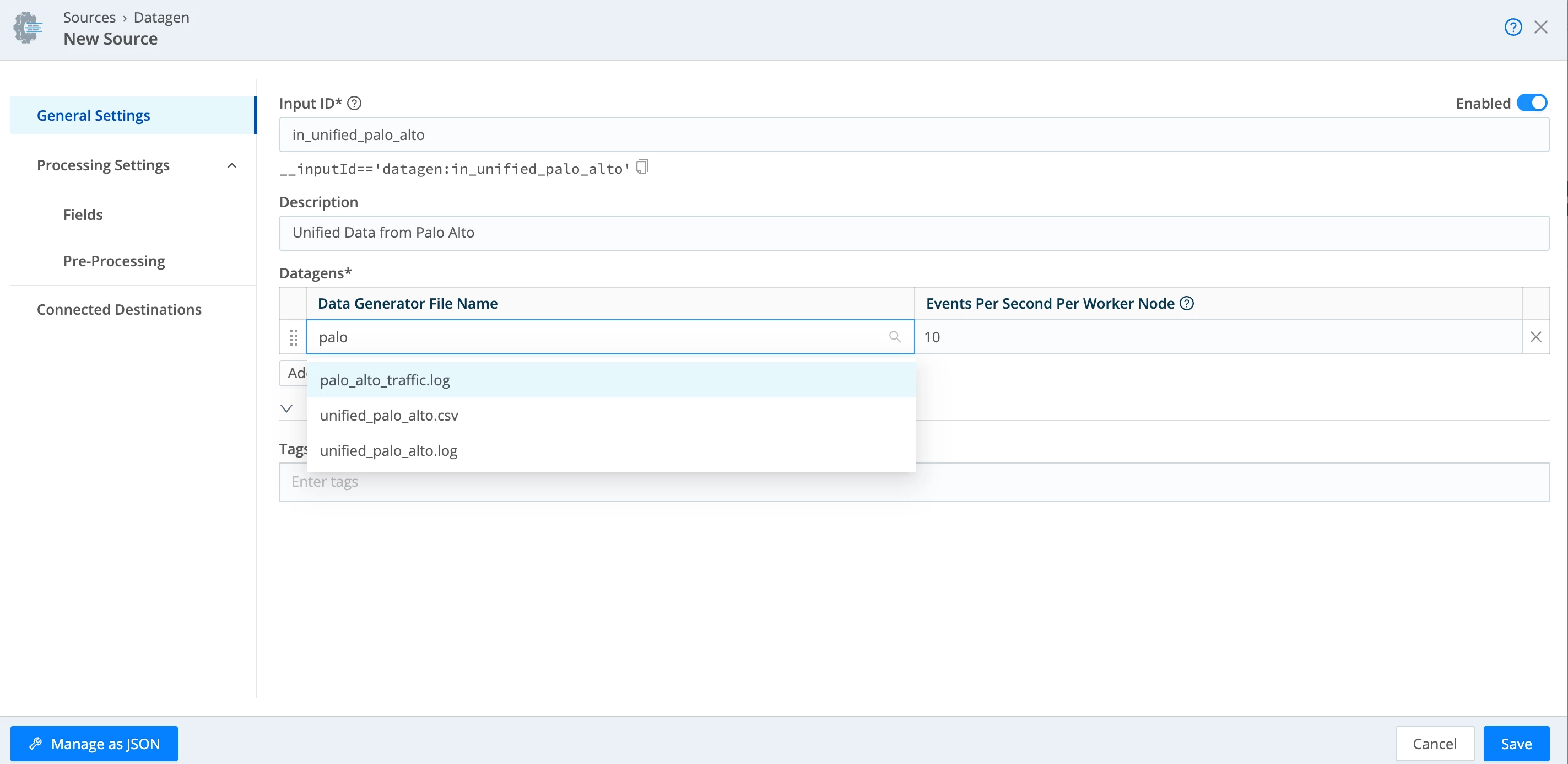The image size is (1568, 764).
Task: Toggle the Enabled switch off
Action: click(x=1532, y=103)
